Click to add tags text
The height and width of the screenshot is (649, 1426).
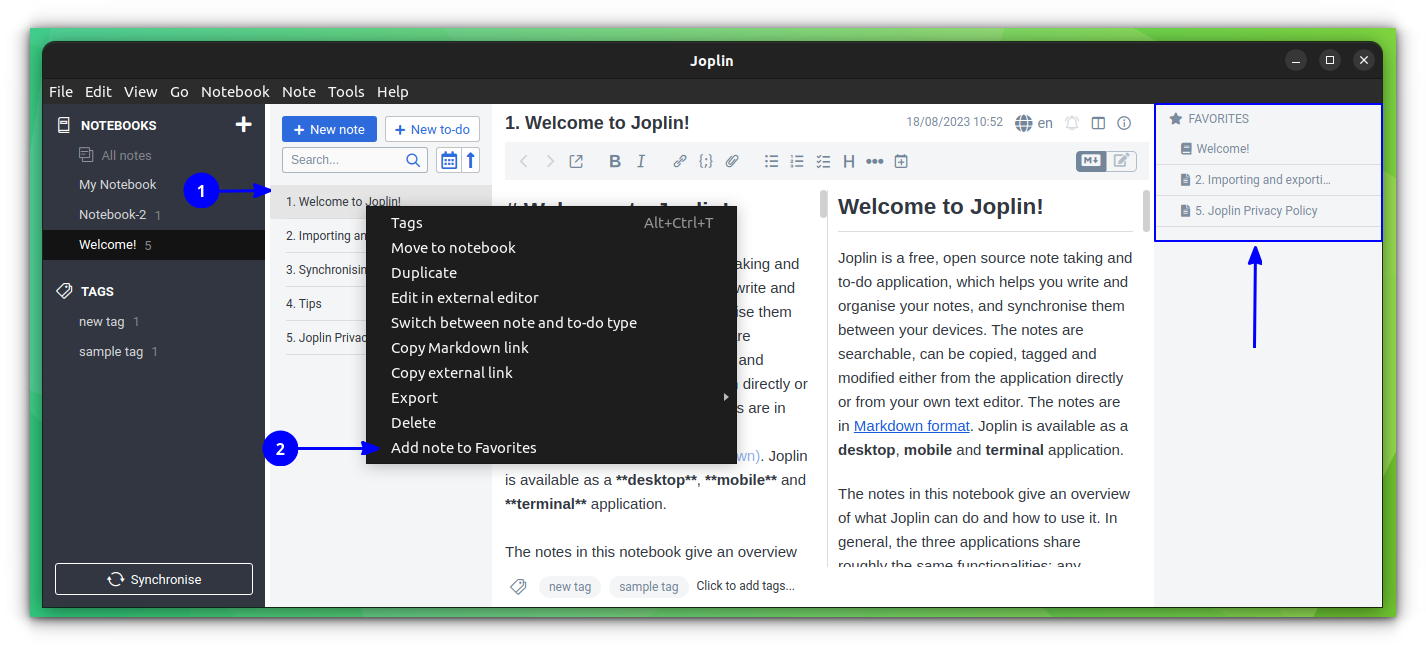[x=745, y=586]
